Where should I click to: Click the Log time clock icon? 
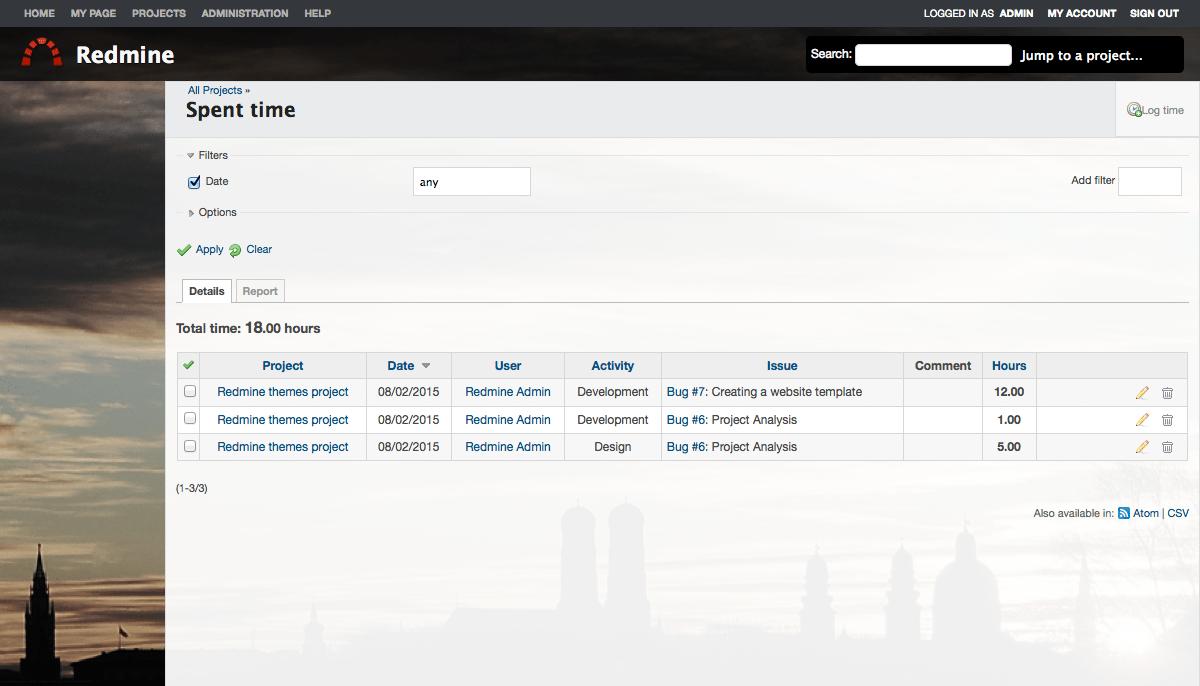click(x=1134, y=110)
